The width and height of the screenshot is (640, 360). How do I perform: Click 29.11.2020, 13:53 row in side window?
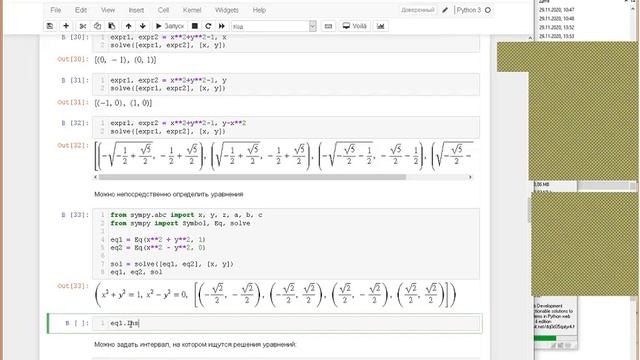pyautogui.click(x=556, y=37)
